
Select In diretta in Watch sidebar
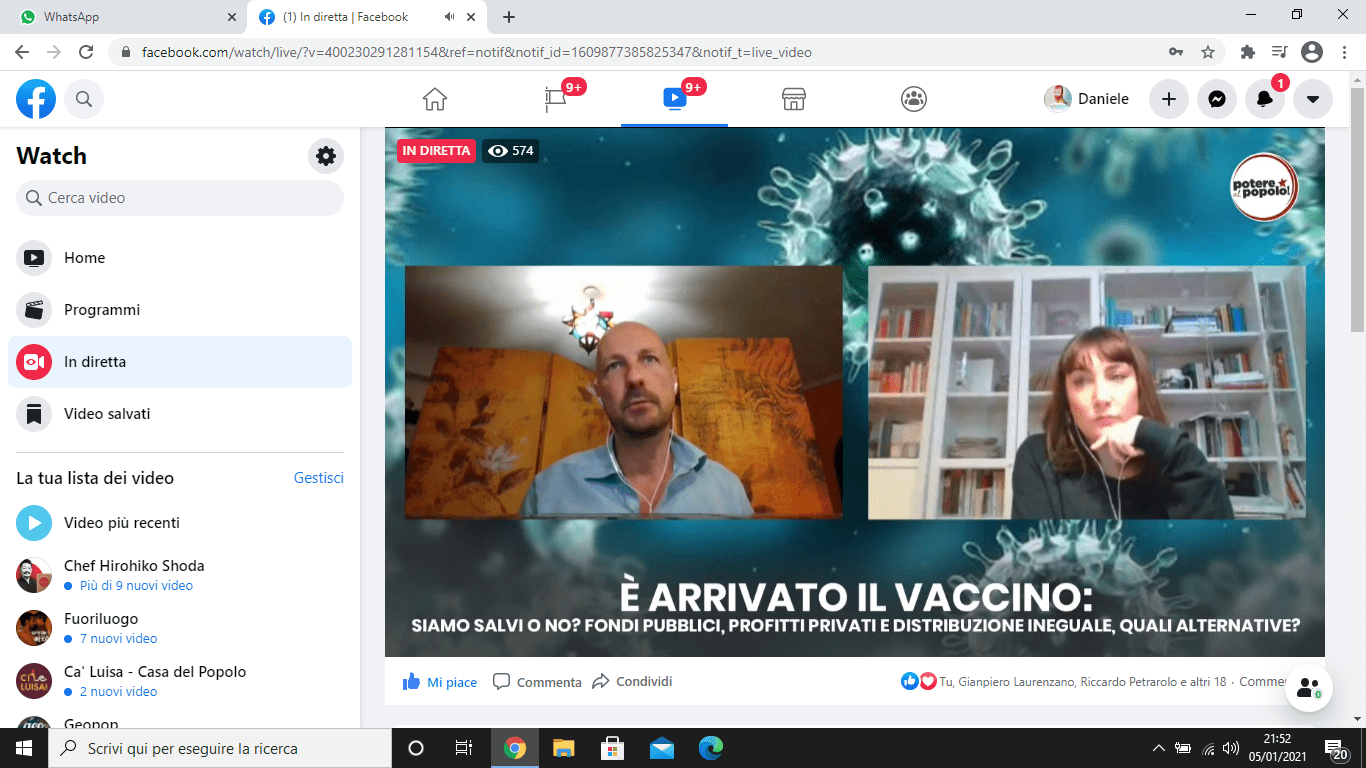(180, 362)
